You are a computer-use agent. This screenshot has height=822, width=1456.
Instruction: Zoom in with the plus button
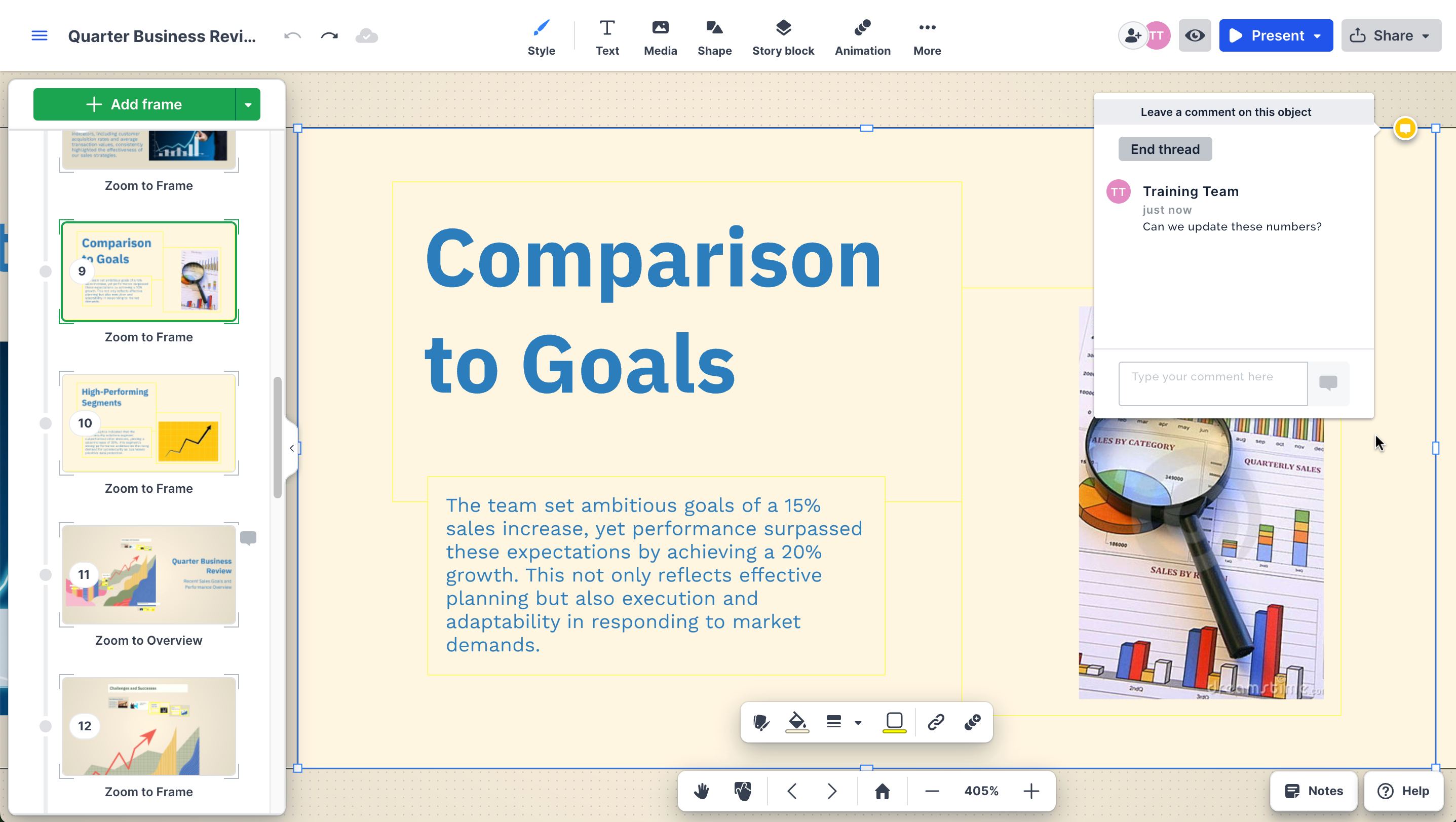[1031, 791]
